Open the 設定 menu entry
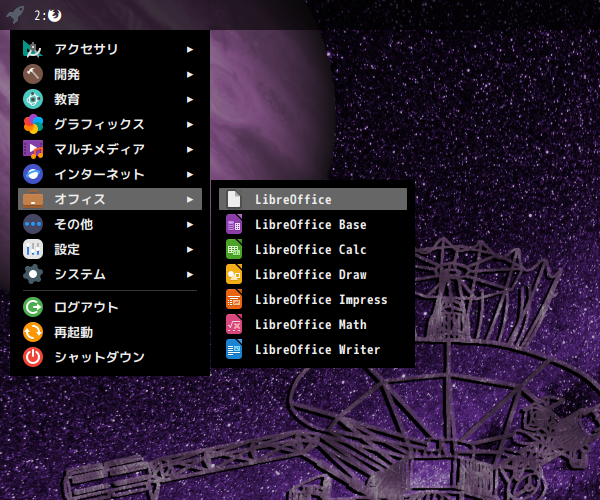Screen dimensions: 600x500 click(110, 249)
